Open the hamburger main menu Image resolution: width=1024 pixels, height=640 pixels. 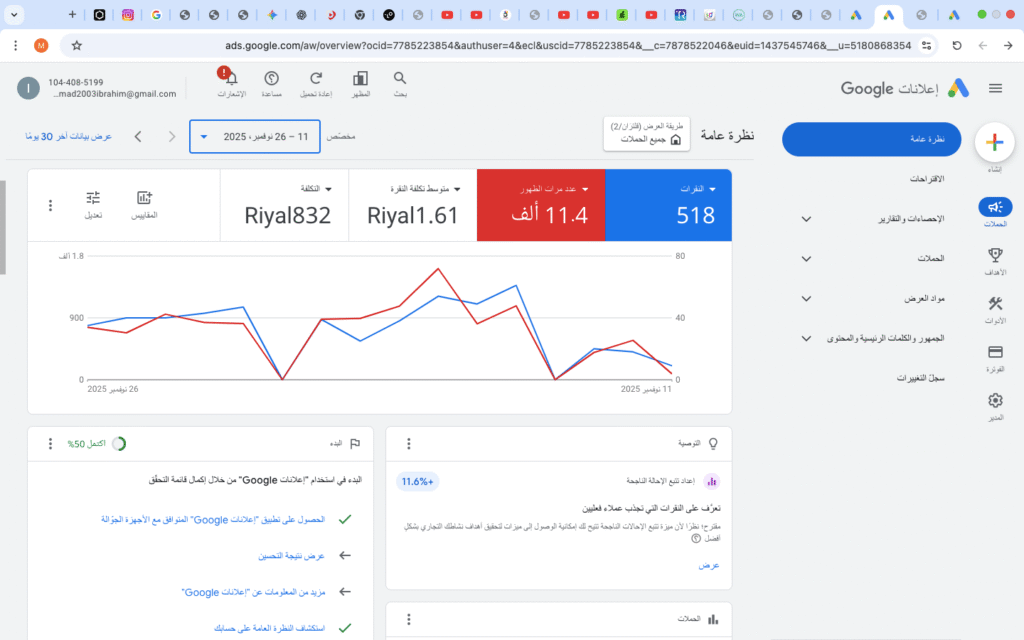995,88
